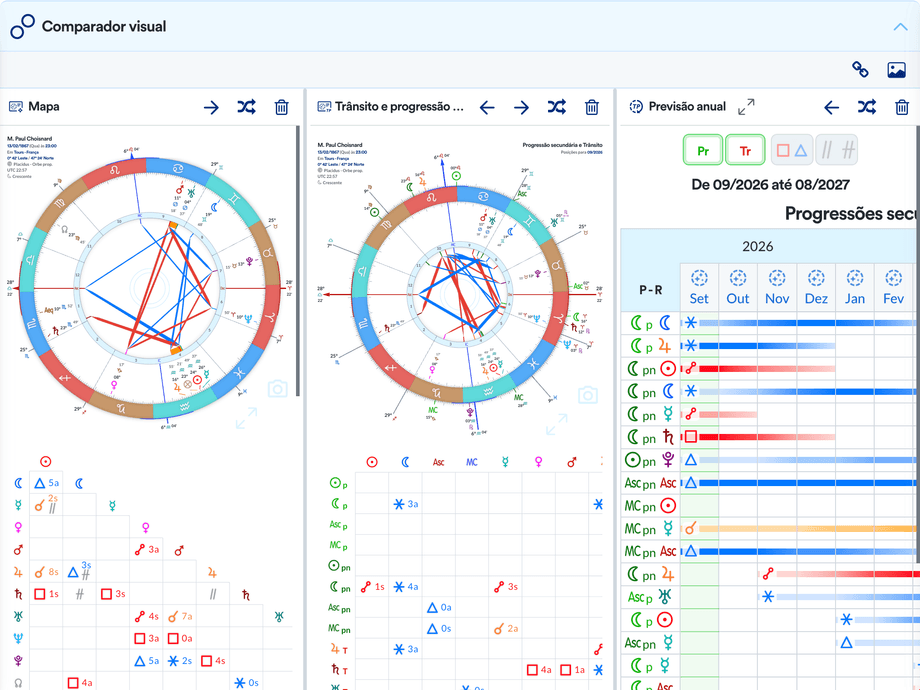Expand the Mapa chart wheel view
The image size is (920, 690).
[x=246, y=418]
